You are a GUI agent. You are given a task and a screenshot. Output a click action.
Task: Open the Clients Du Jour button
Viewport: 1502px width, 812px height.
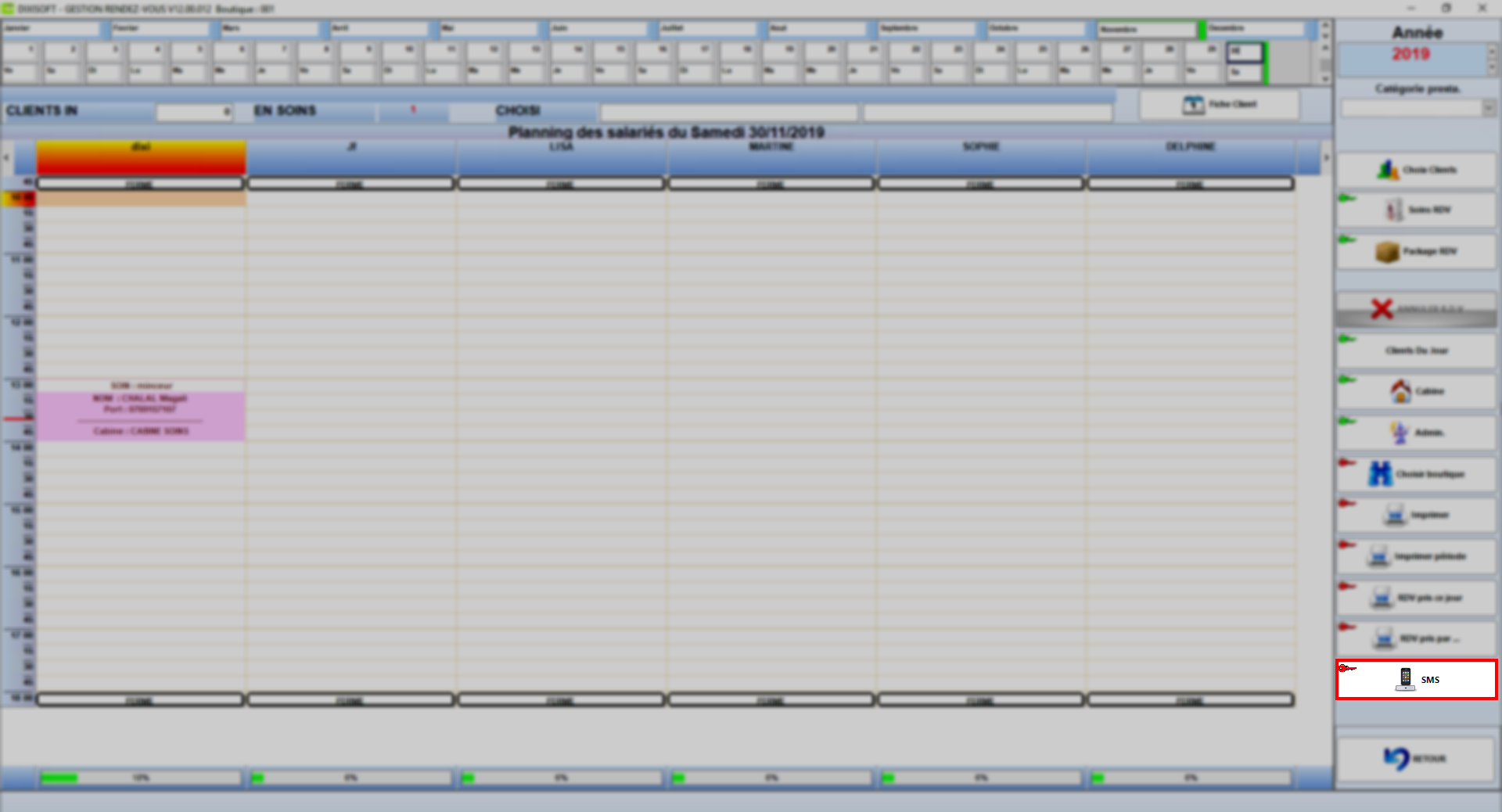tap(1416, 350)
